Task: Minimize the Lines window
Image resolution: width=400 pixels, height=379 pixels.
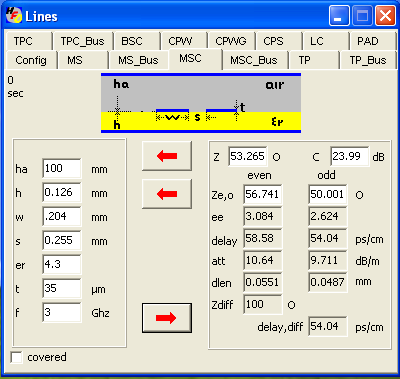Action: (339, 16)
